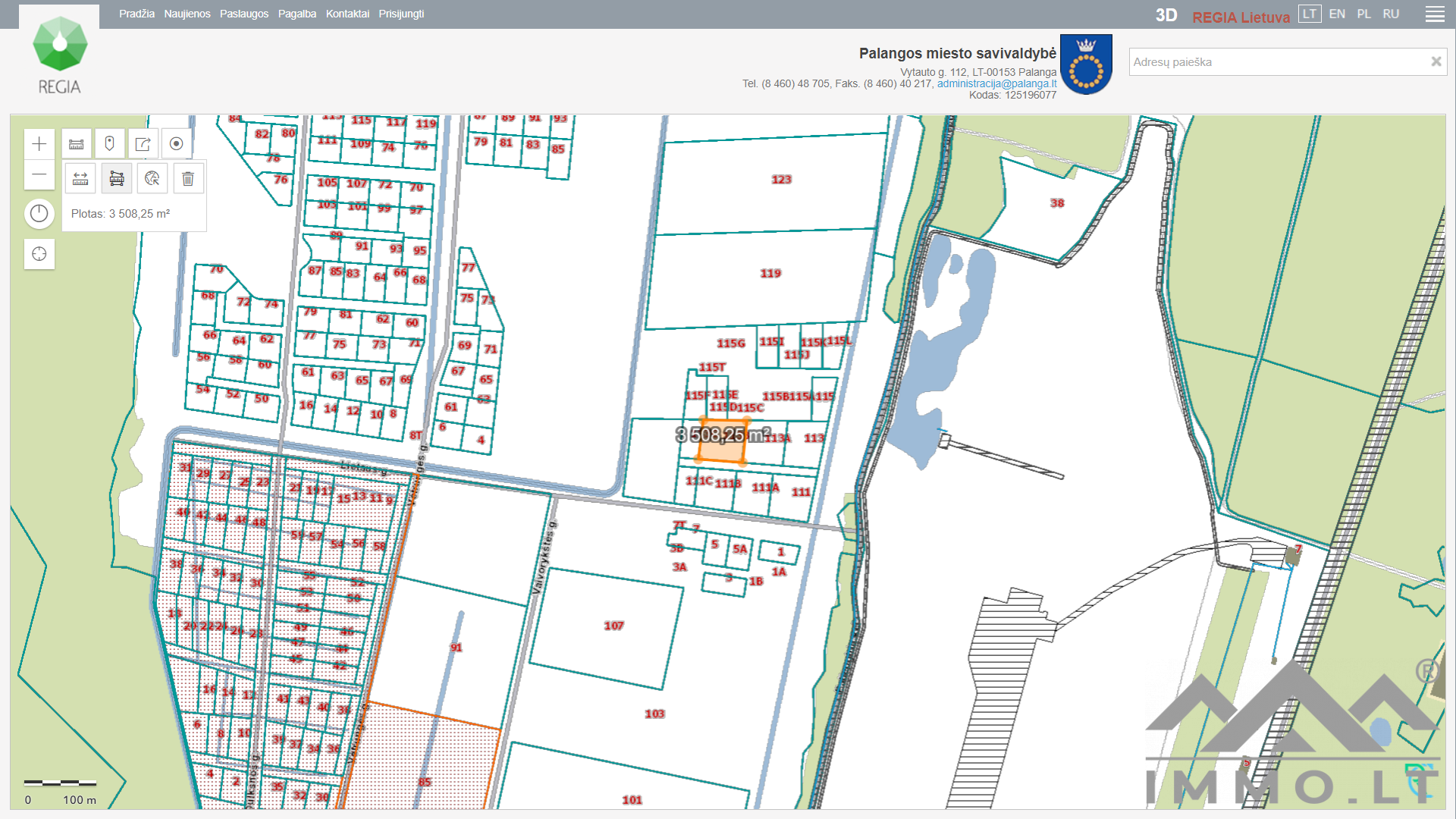Zoom in on the map
Viewport: 1456px width, 819px height.
39,144
